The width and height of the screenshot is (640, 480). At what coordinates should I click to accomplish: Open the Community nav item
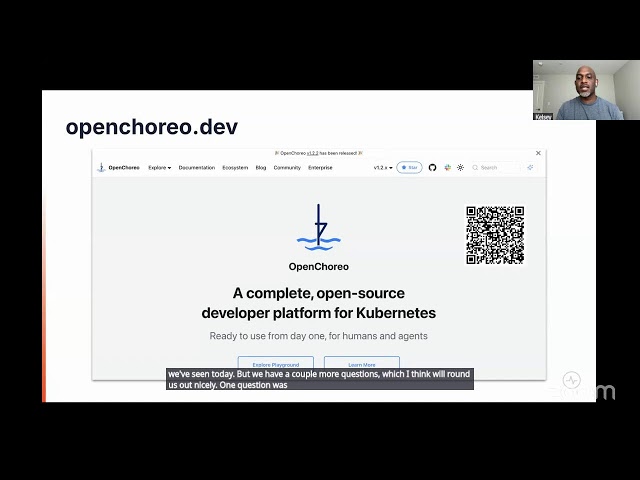click(x=287, y=168)
